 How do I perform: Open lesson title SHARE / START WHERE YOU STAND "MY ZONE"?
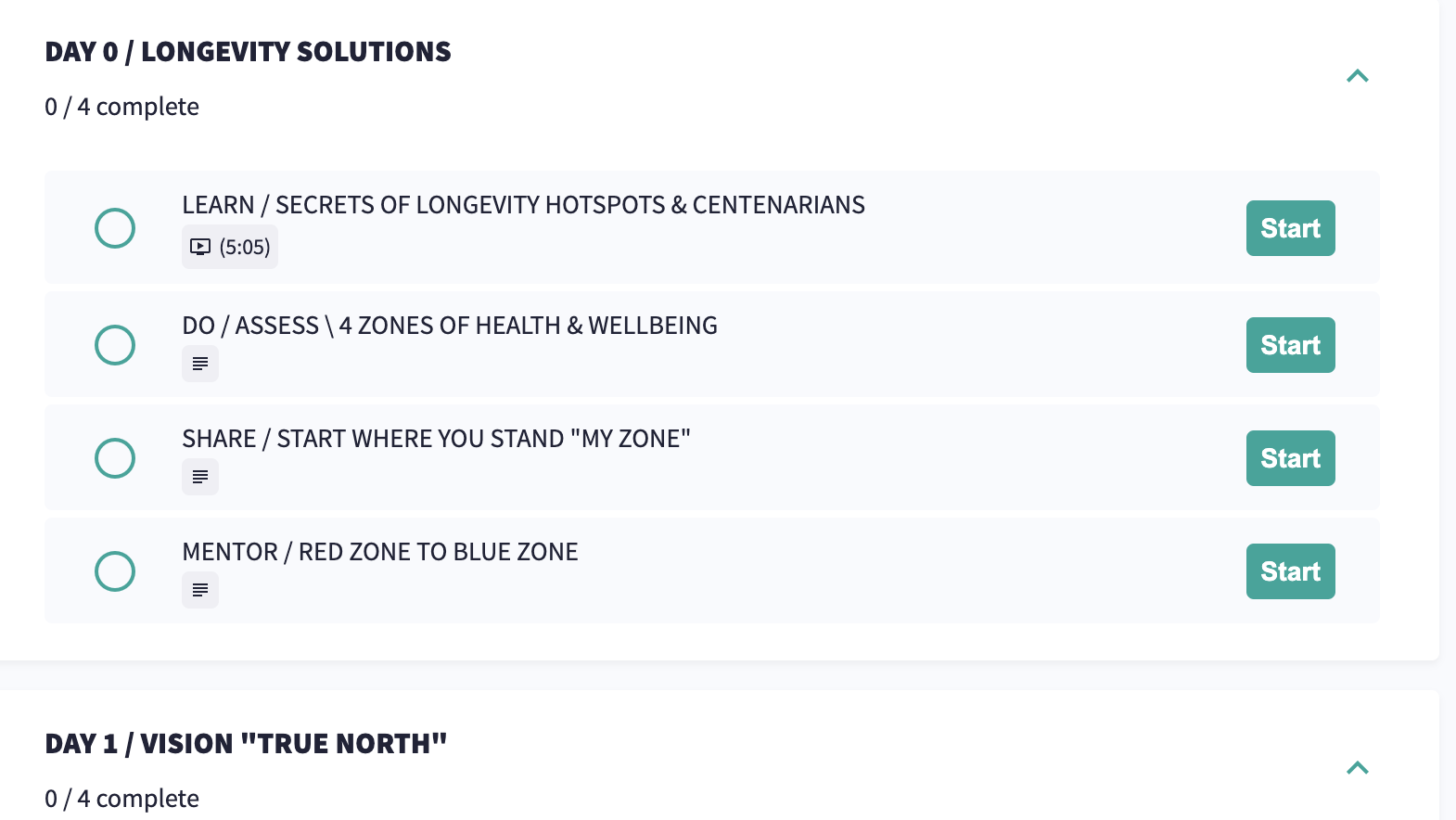[437, 439]
